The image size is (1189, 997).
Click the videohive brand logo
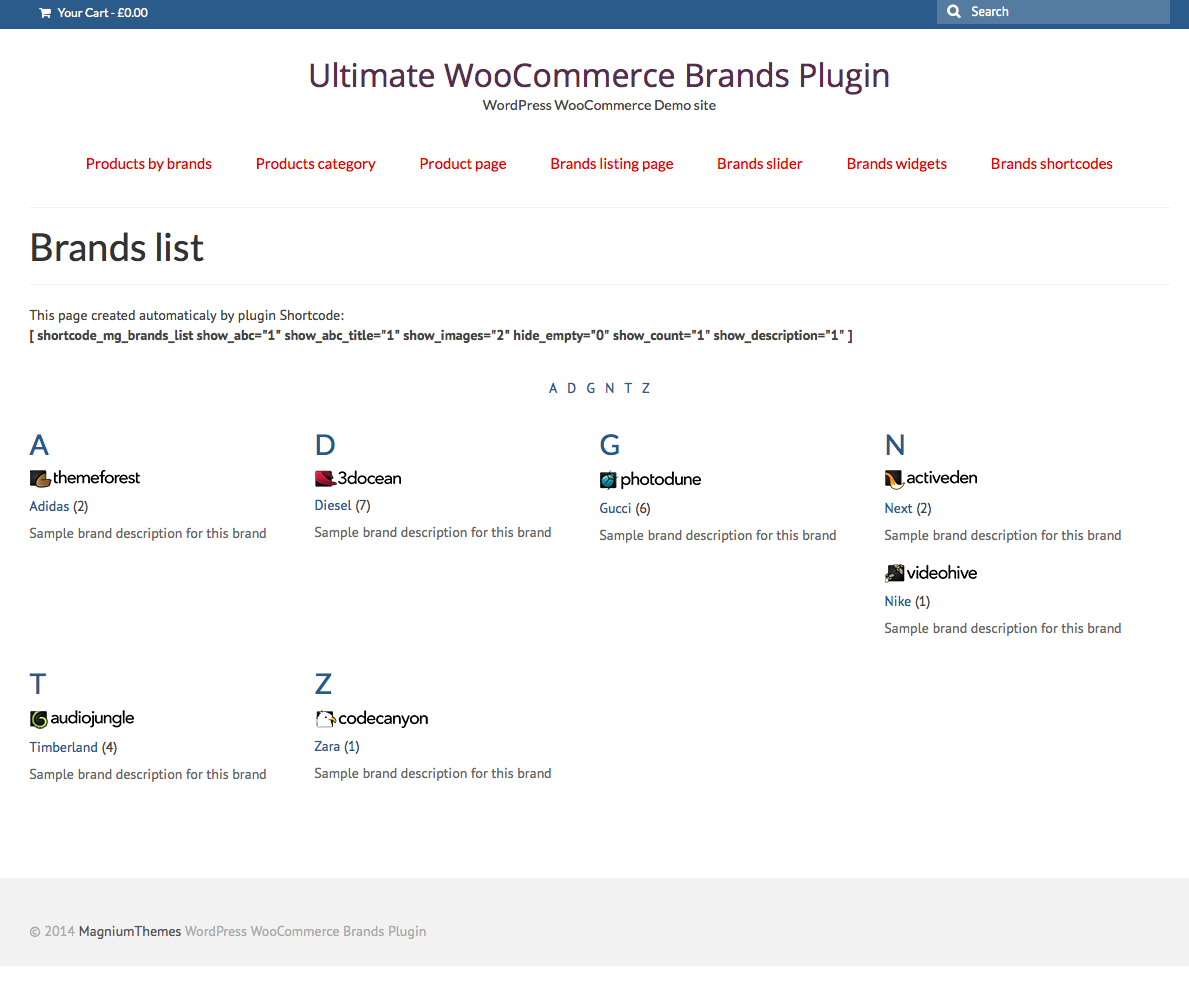click(x=931, y=573)
